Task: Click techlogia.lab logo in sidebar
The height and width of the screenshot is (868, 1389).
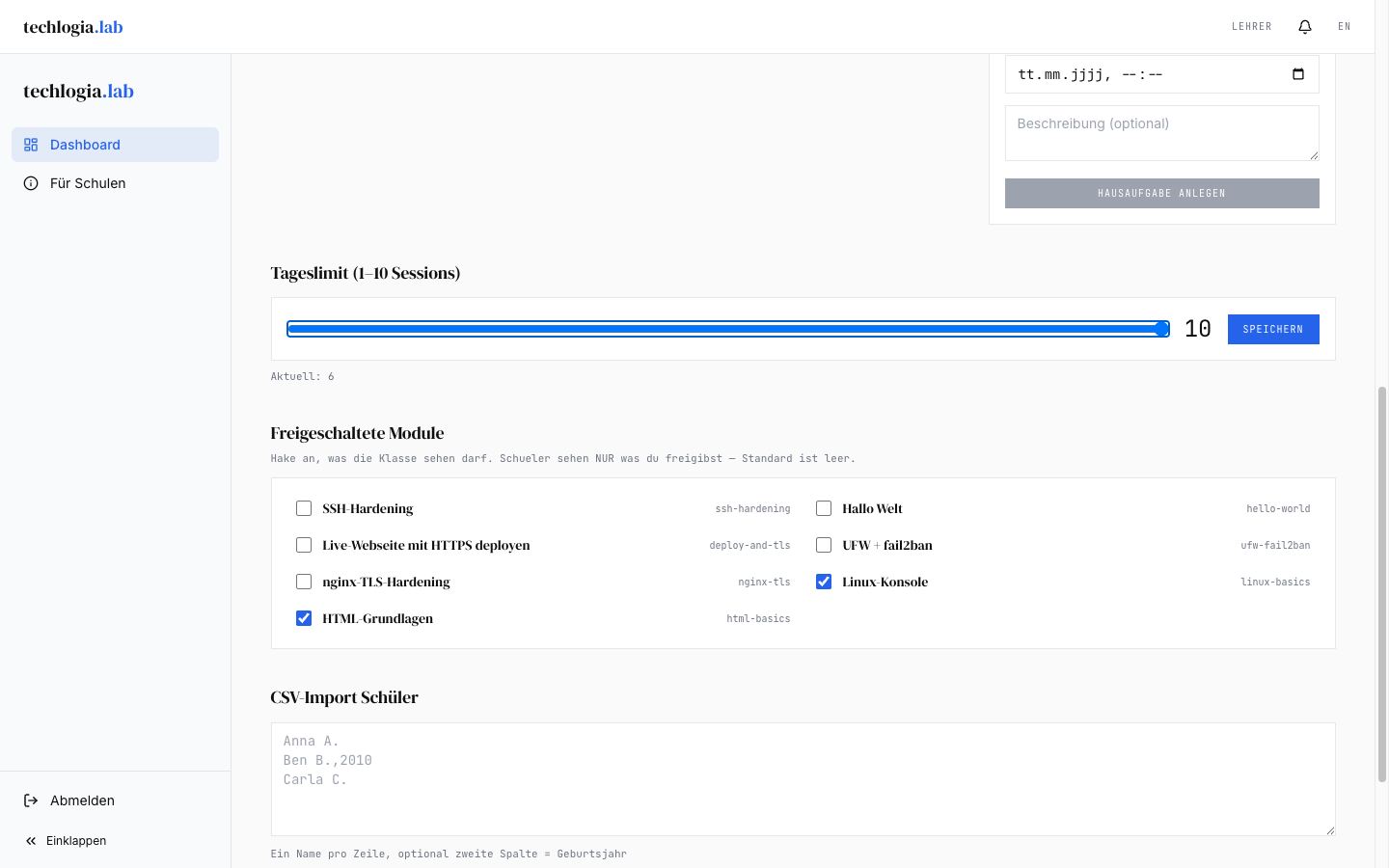Action: [x=78, y=92]
